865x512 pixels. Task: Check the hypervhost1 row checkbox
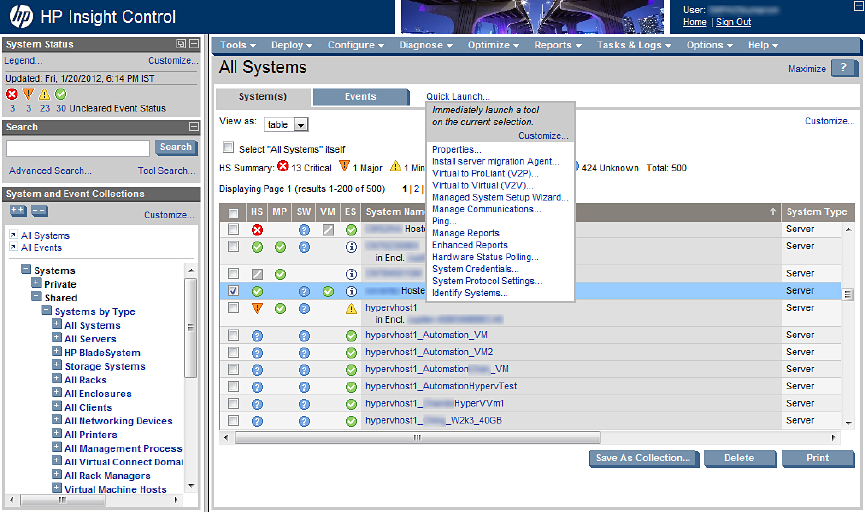click(233, 307)
